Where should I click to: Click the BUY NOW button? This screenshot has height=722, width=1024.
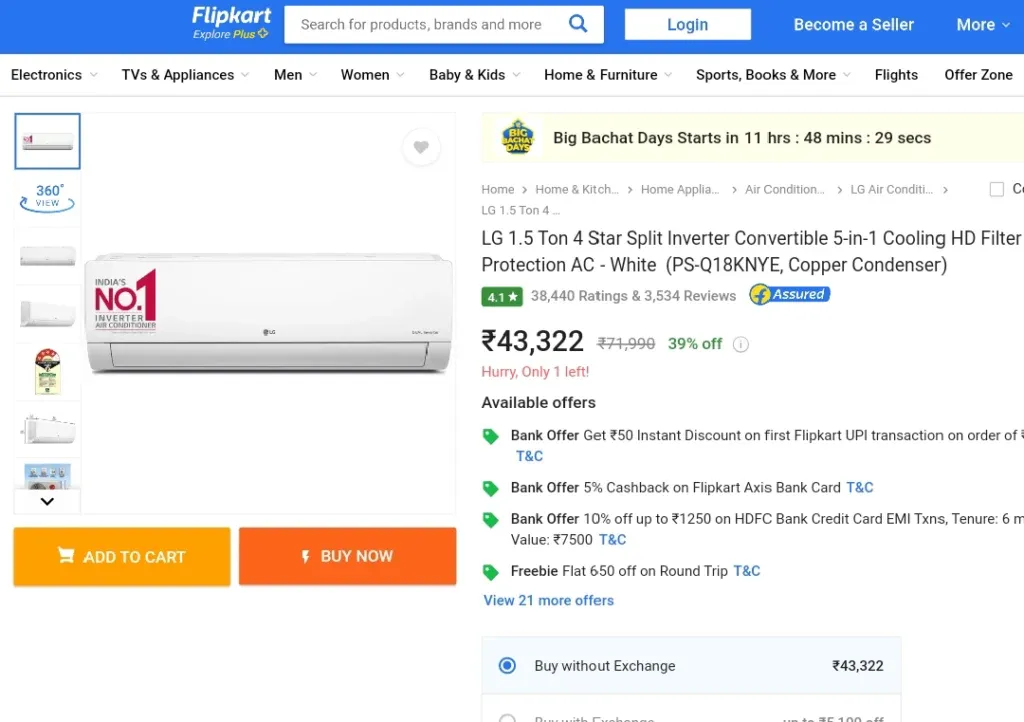click(347, 556)
